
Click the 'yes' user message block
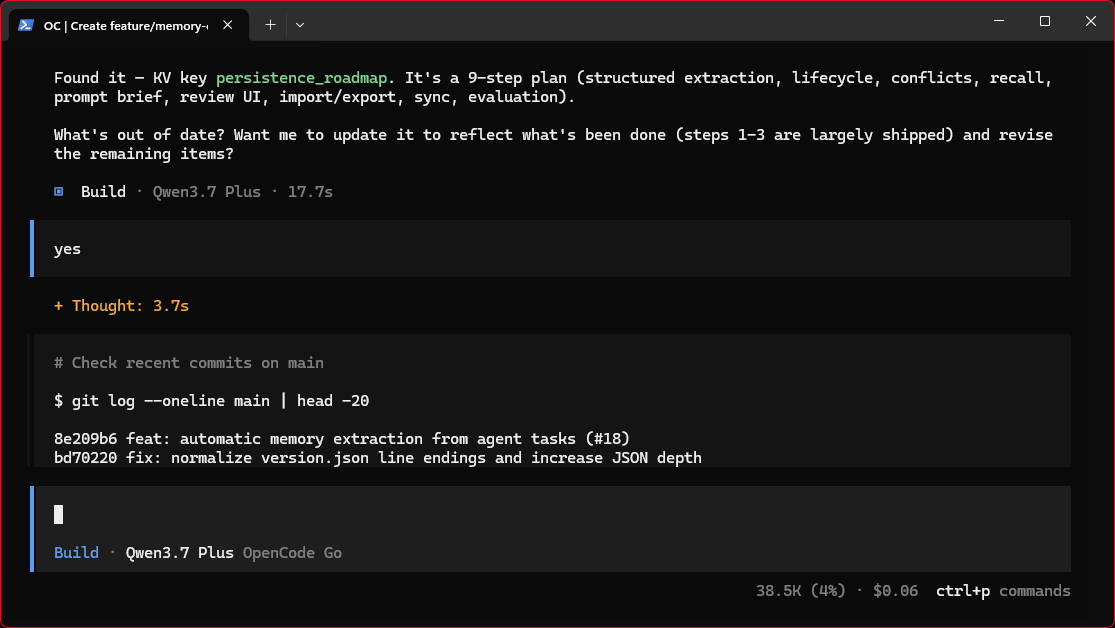(x=551, y=248)
